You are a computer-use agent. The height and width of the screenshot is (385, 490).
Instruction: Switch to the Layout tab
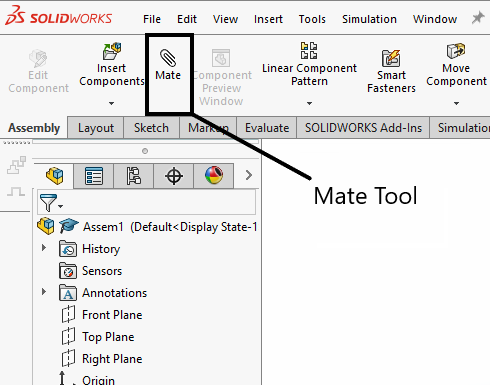click(x=96, y=128)
